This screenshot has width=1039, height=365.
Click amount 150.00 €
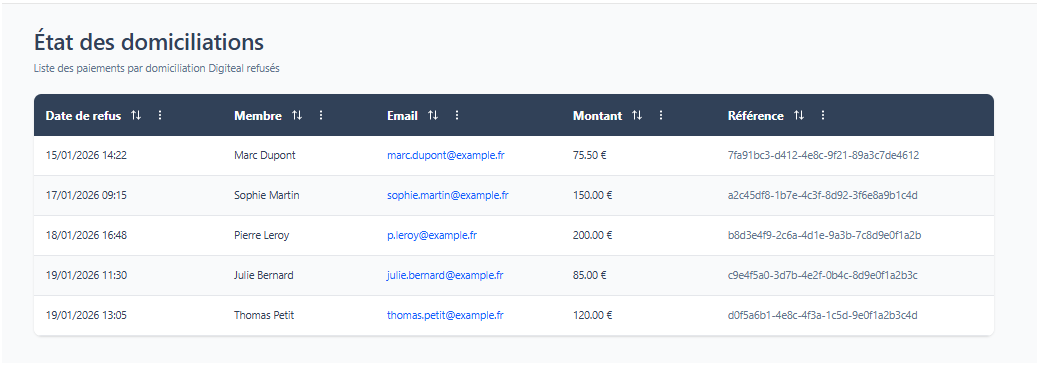pyautogui.click(x=592, y=195)
